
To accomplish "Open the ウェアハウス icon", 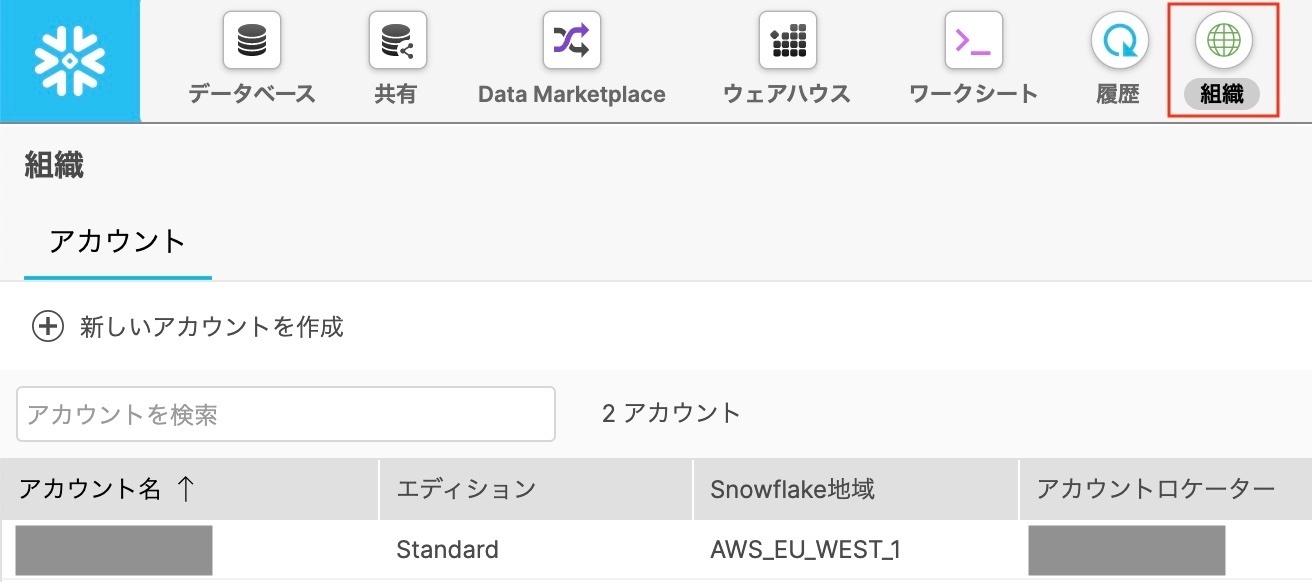I will click(x=787, y=40).
